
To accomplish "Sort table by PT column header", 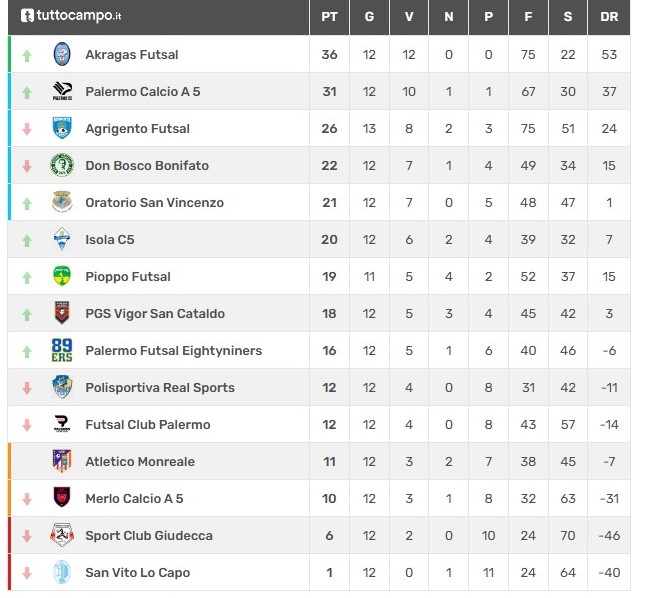I will click(x=329, y=17).
